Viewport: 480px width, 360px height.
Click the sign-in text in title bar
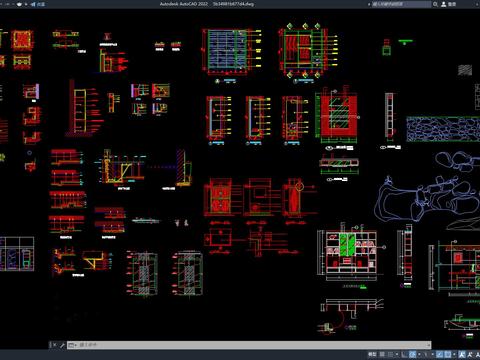pos(452,4)
